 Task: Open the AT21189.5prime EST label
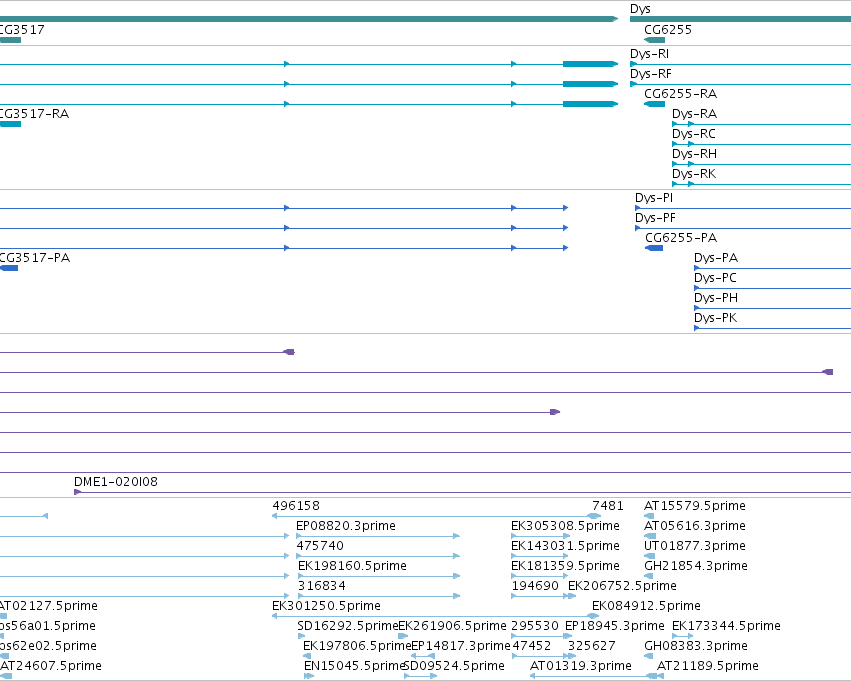click(708, 666)
